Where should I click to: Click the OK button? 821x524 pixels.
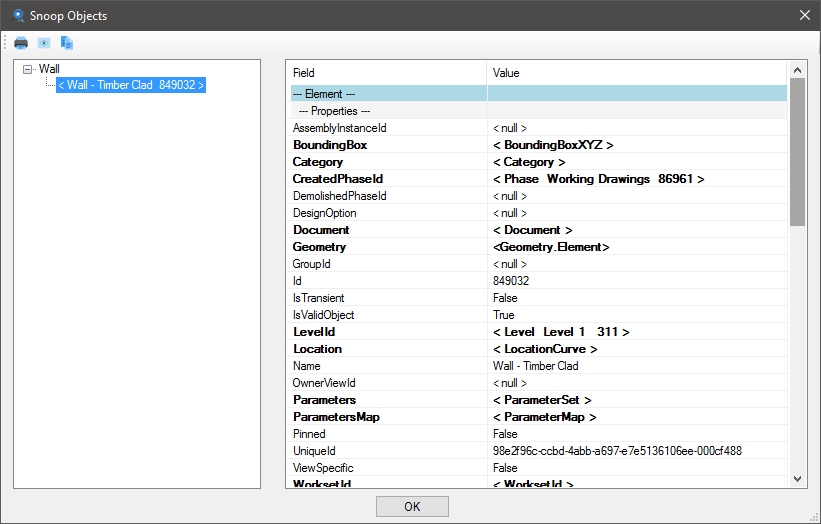[412, 506]
